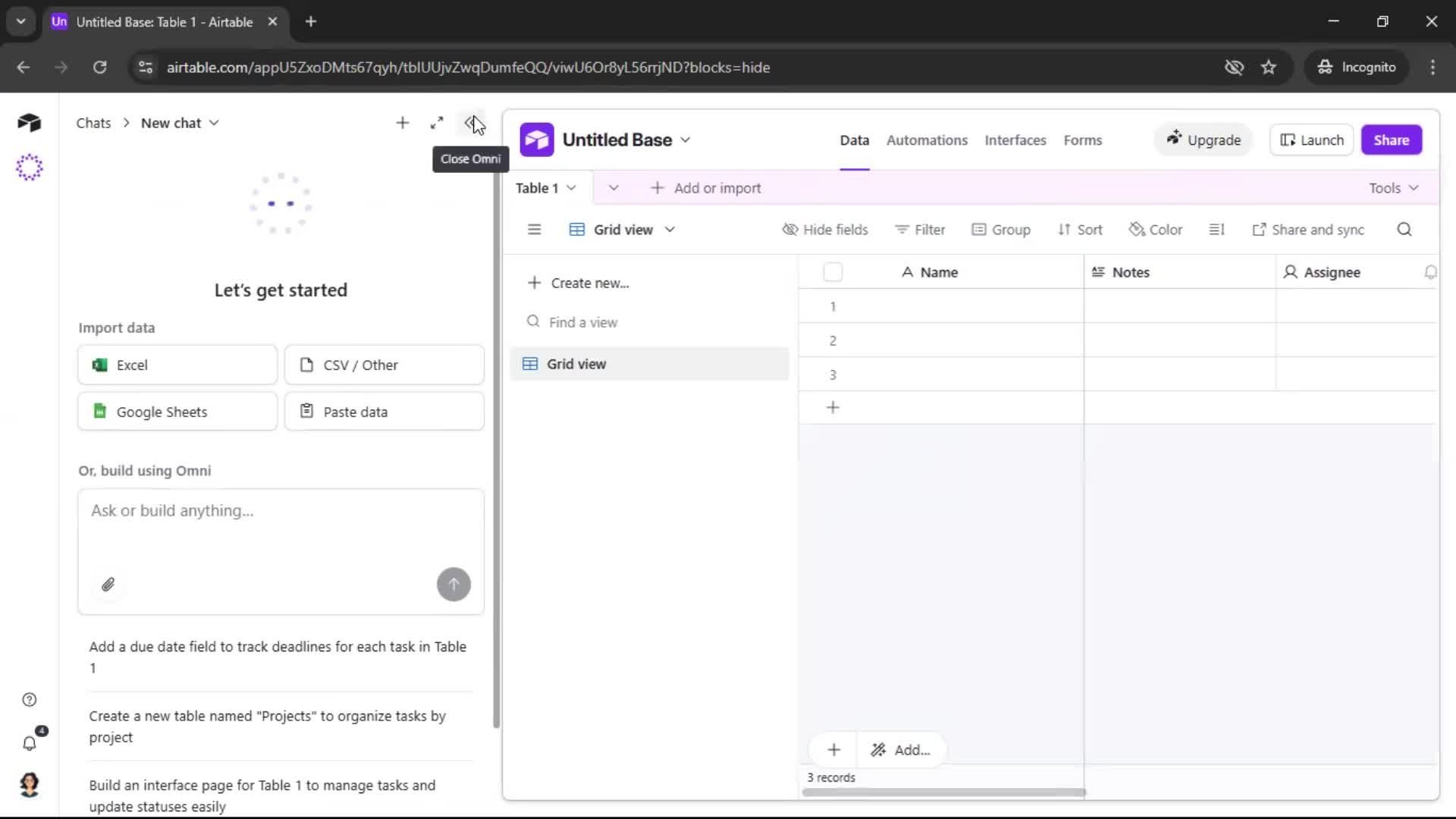Click the purple Share button
Viewport: 1456px width, 819px height.
coord(1392,140)
